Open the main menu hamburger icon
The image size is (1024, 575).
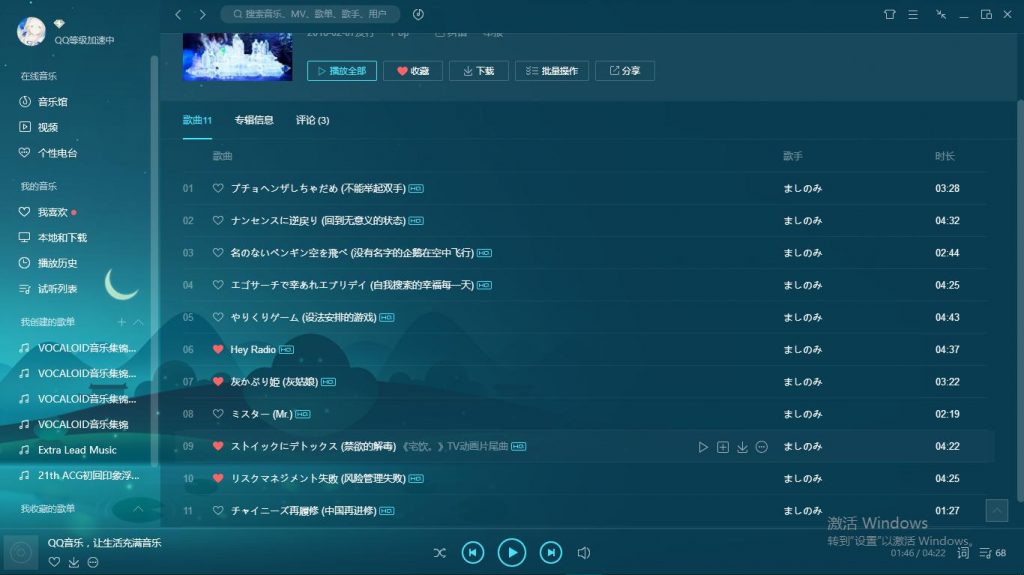click(x=913, y=14)
